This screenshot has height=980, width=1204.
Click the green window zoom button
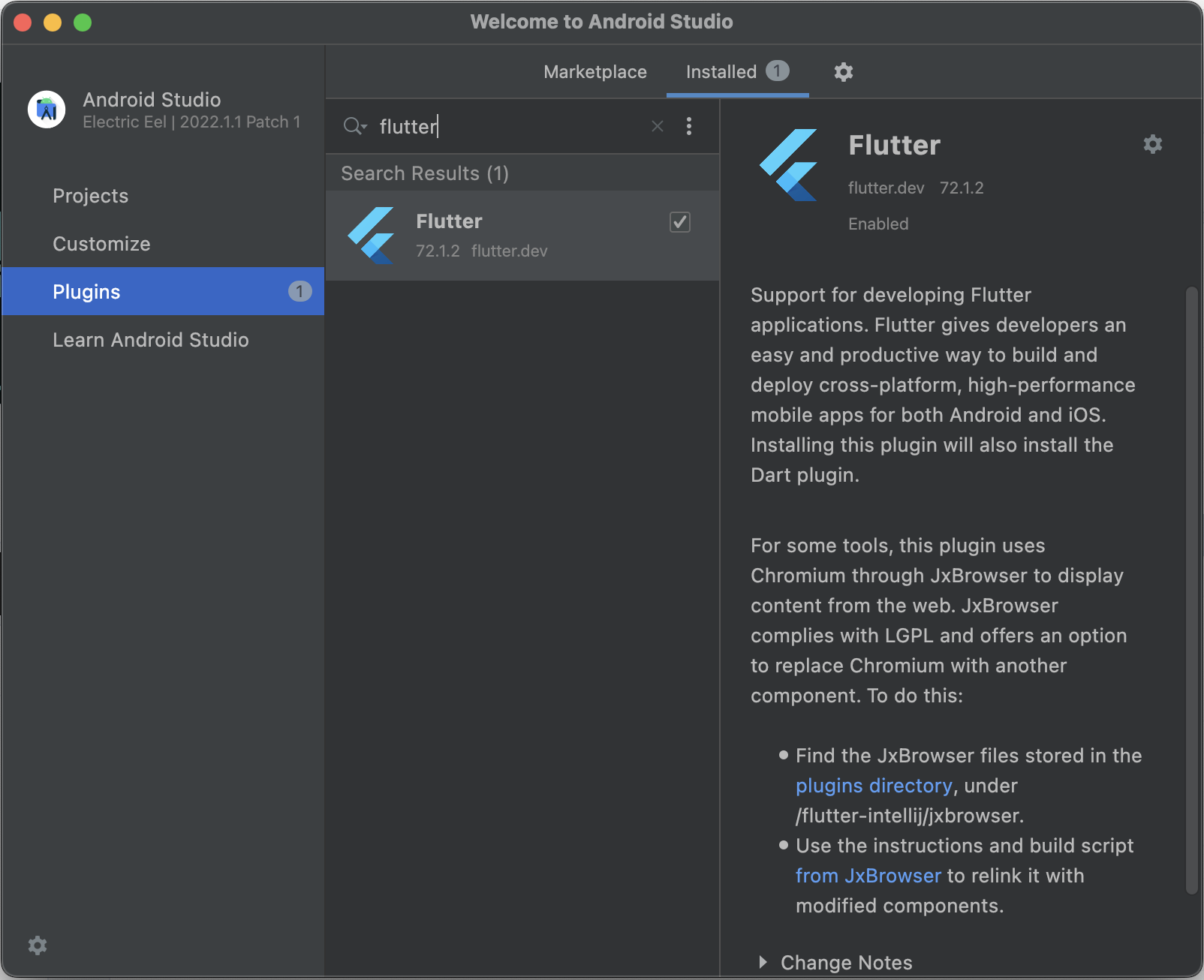click(x=83, y=23)
